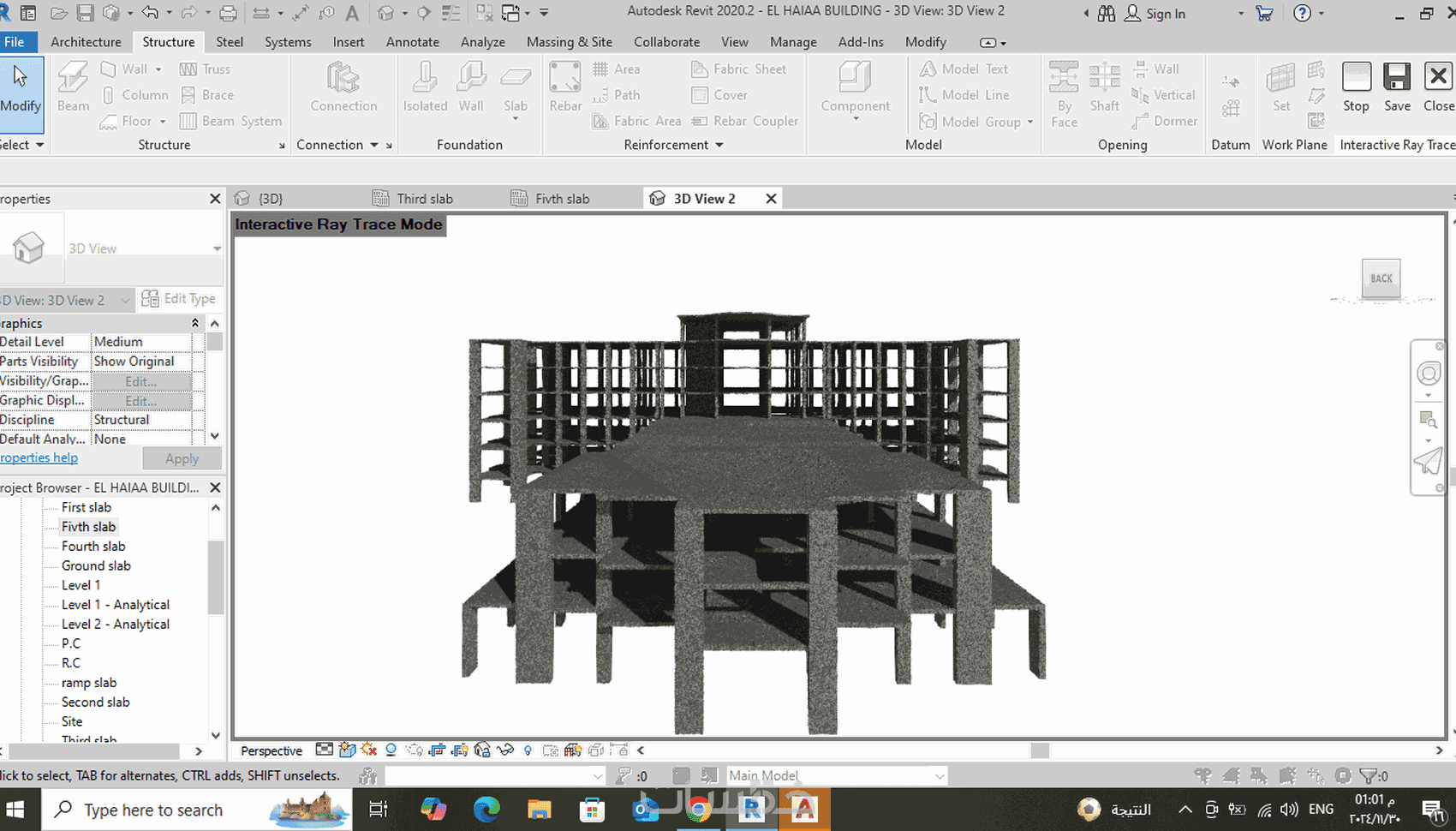Click the Edit Type button
This screenshot has width=1456, height=831.
click(x=178, y=299)
